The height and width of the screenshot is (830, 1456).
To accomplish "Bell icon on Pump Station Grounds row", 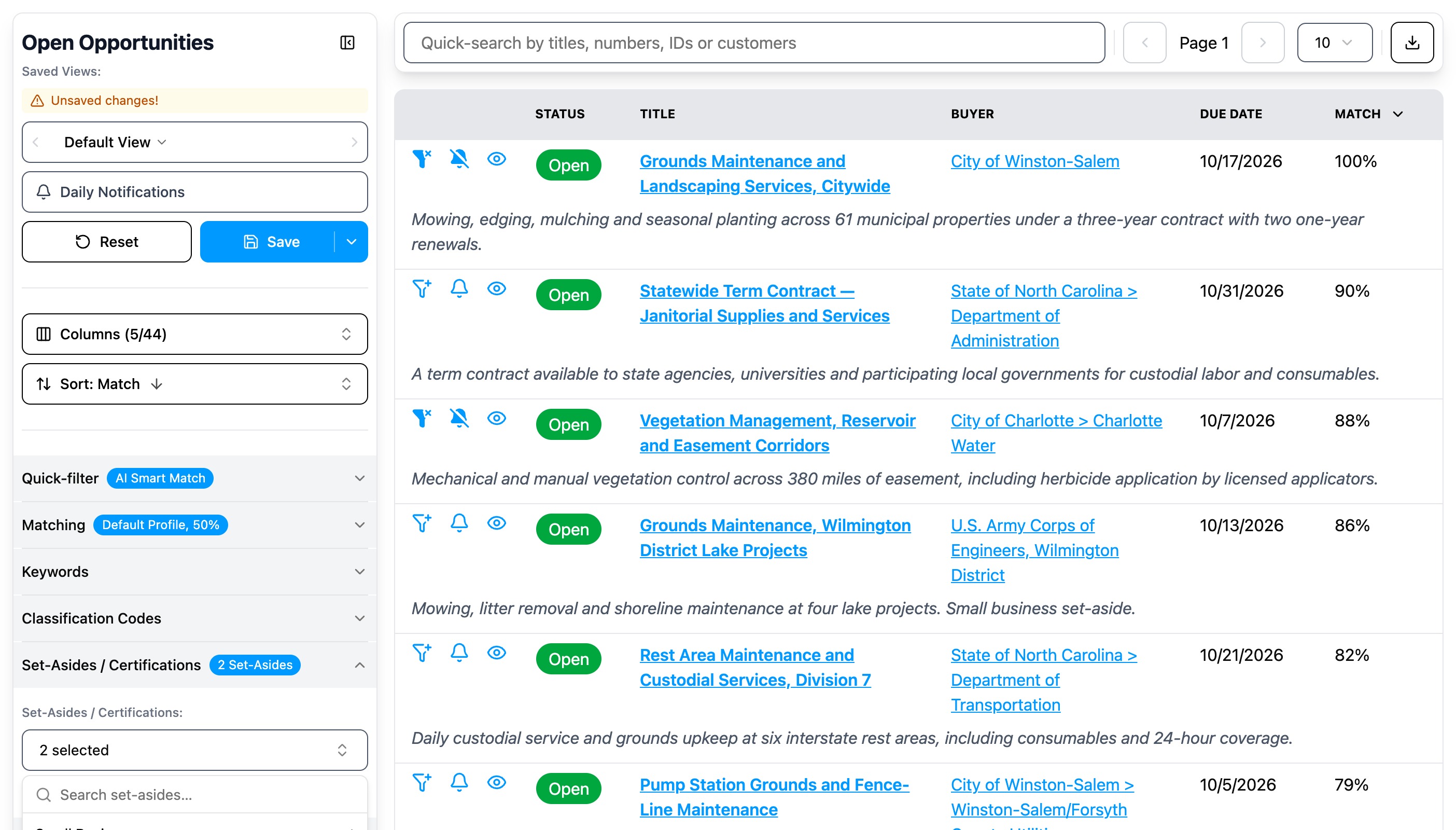I will point(459,782).
